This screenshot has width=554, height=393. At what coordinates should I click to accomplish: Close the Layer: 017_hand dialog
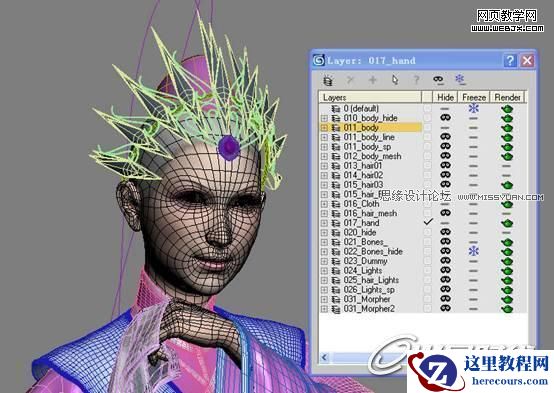527,61
